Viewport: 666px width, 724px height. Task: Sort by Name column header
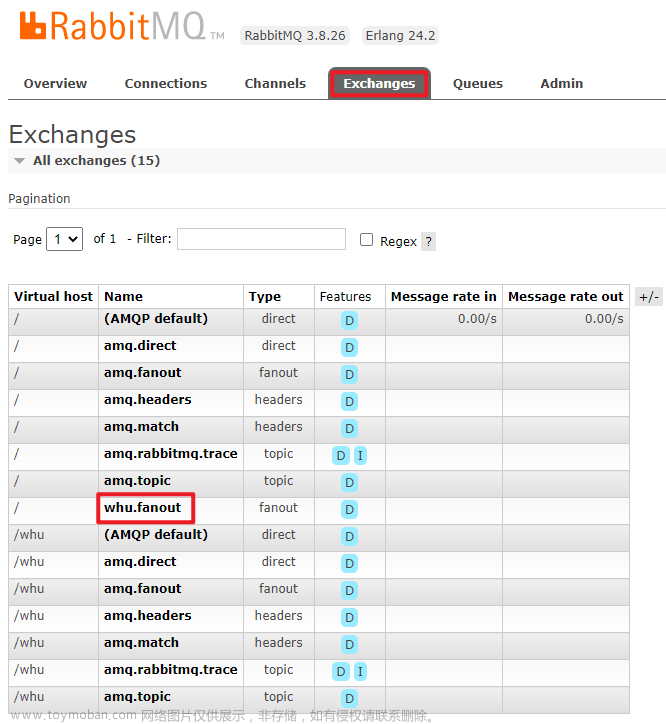point(123,296)
